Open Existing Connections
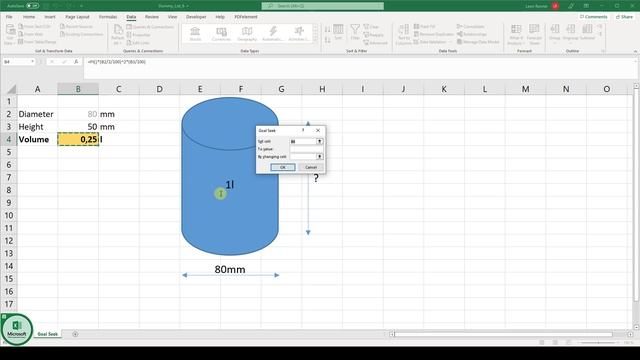The image size is (640, 360). click(82, 34)
